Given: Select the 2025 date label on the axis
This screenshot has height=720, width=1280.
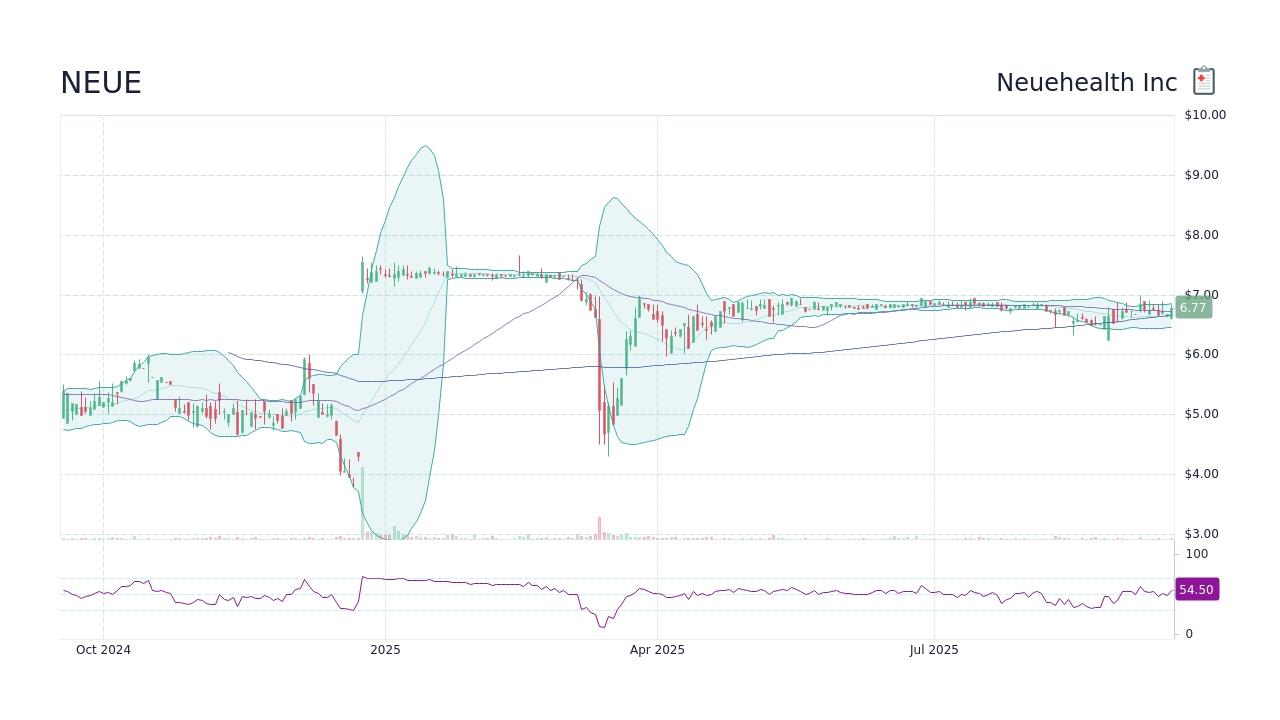Looking at the screenshot, I should 385,649.
